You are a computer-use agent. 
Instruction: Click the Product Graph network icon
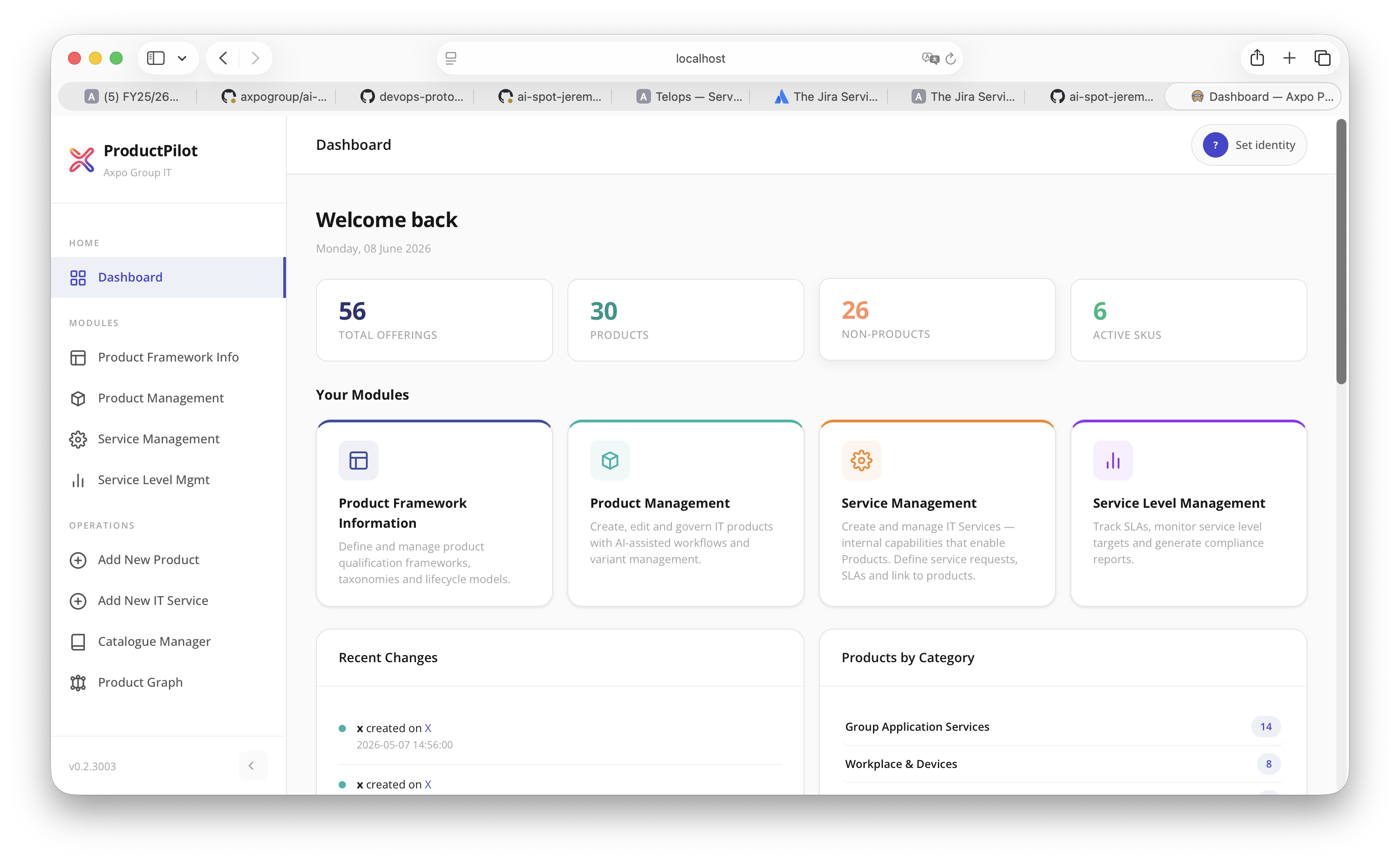click(78, 683)
